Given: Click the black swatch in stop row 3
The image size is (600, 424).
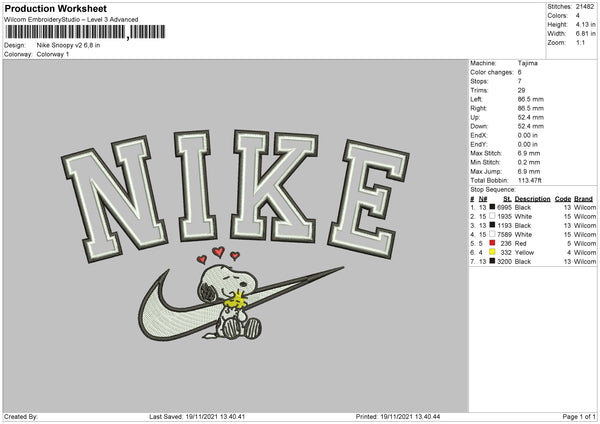Looking at the screenshot, I should (x=492, y=225).
